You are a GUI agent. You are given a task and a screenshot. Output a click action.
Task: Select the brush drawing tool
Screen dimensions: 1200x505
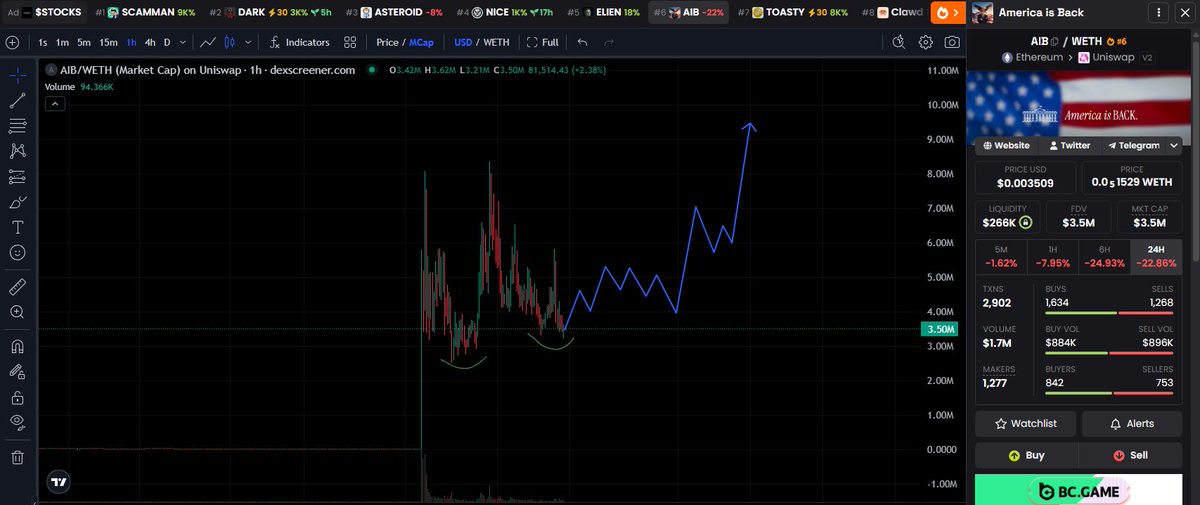[17, 202]
